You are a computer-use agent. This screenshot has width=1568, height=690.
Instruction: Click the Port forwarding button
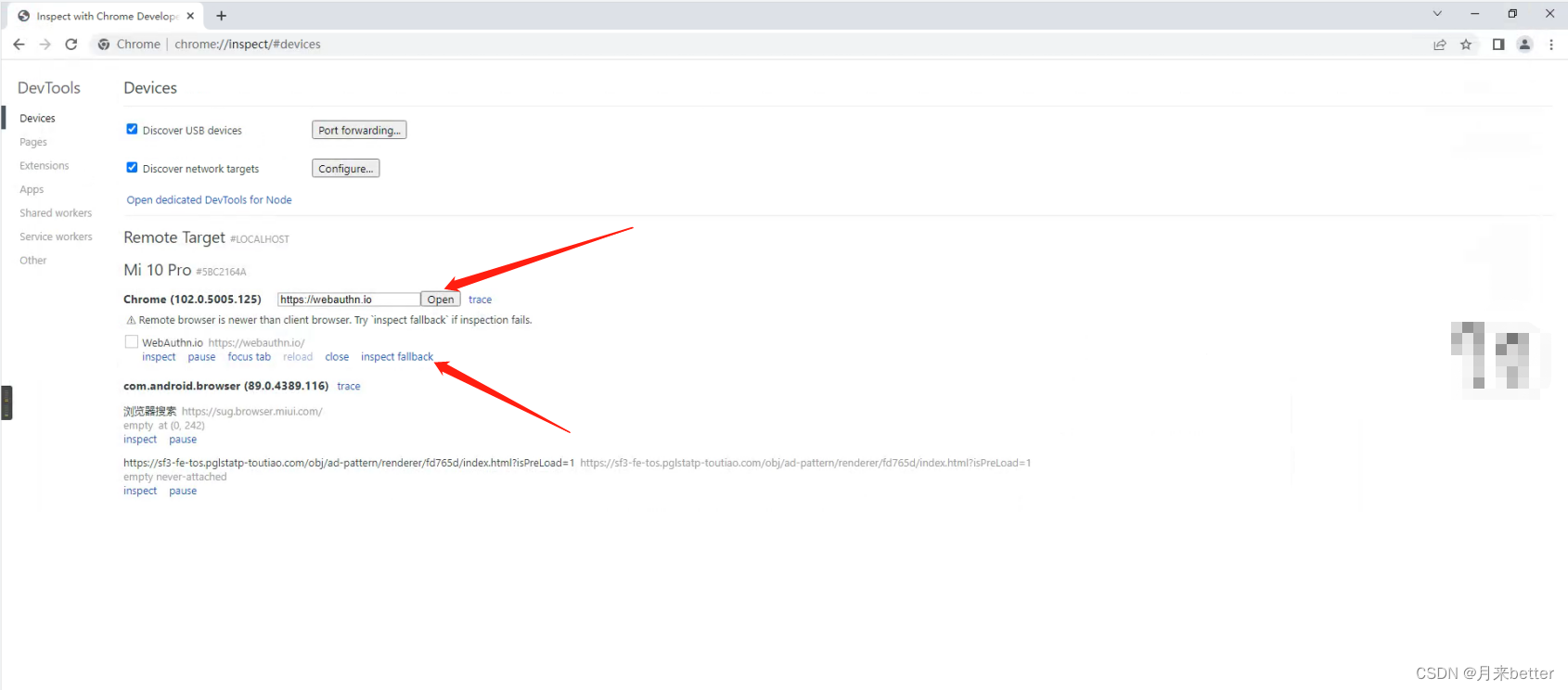pos(359,130)
